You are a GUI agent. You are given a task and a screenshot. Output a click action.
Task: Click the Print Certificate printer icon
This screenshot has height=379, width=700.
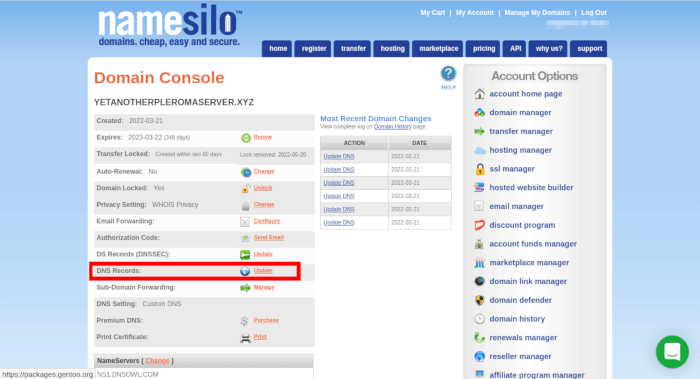[x=246, y=338]
